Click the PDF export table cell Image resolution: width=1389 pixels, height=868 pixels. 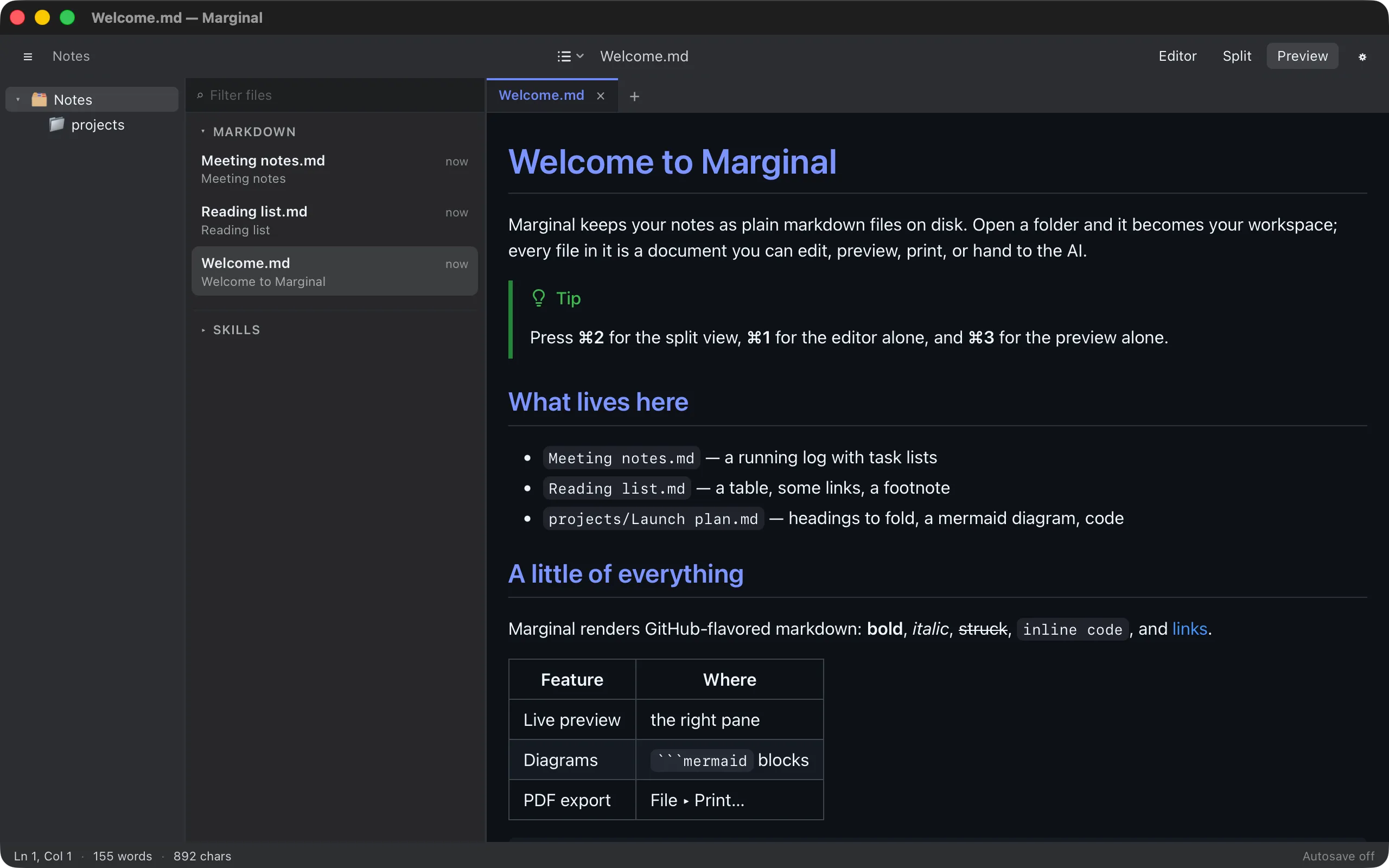[572, 800]
